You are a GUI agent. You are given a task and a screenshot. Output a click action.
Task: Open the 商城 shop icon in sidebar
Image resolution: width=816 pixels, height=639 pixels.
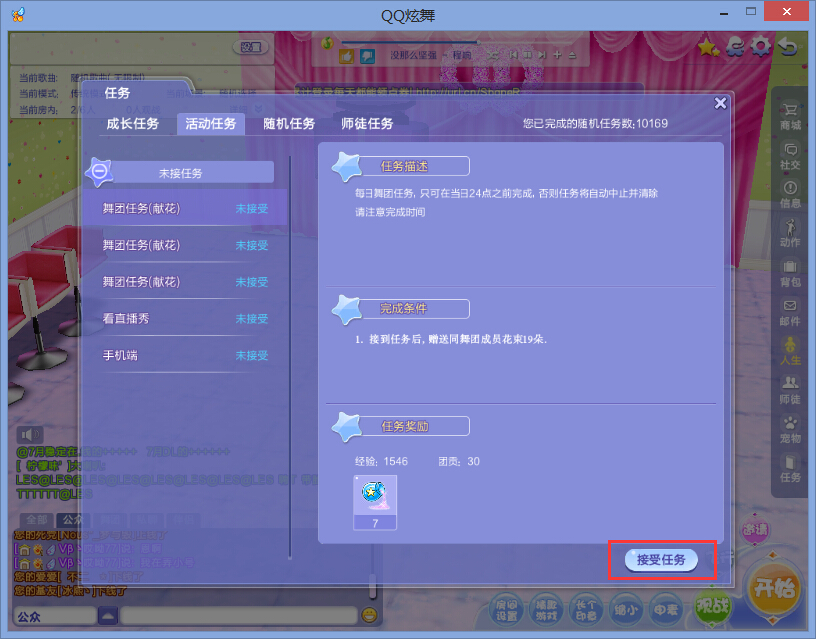point(790,116)
